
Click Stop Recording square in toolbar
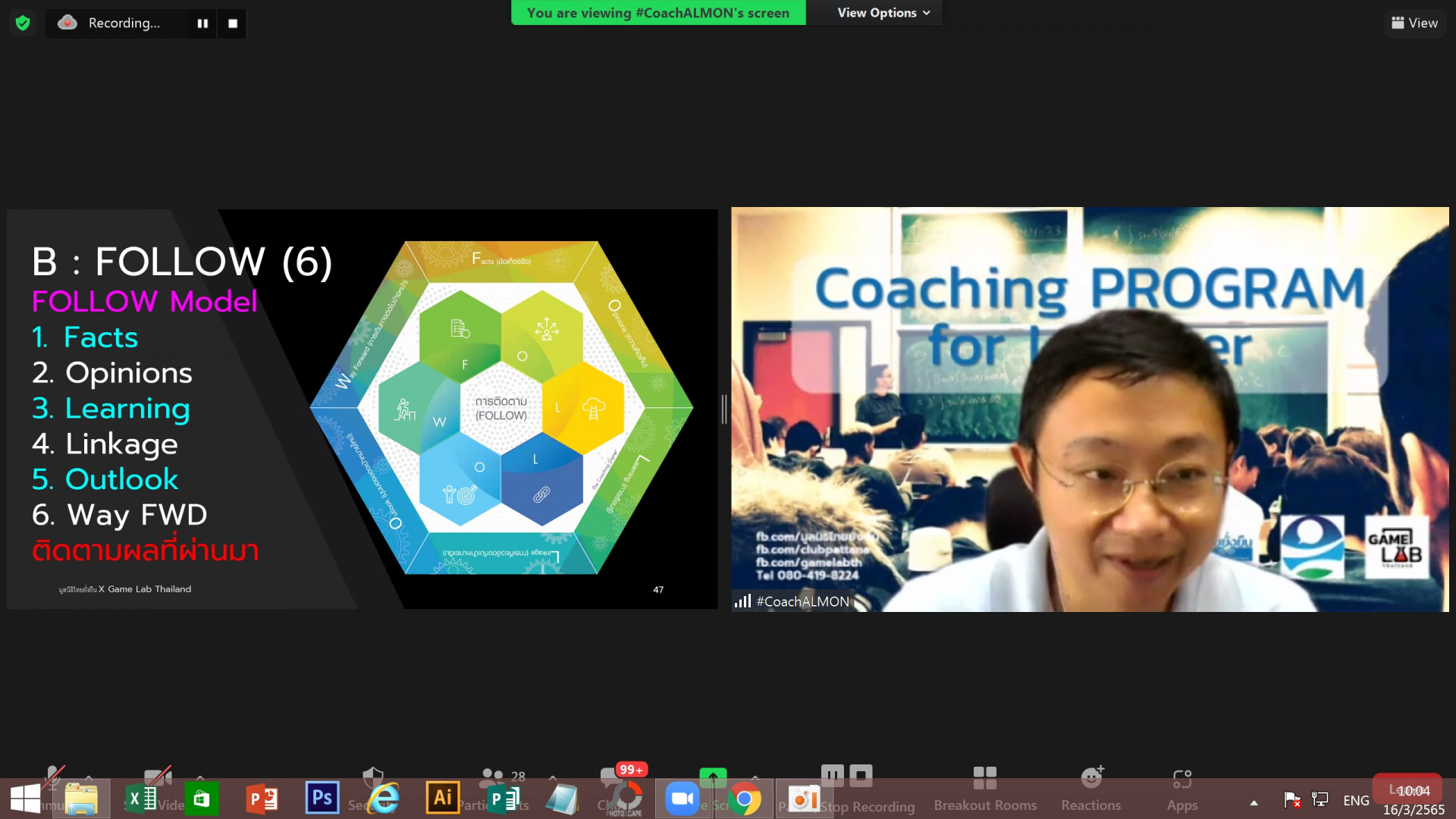[x=861, y=775]
